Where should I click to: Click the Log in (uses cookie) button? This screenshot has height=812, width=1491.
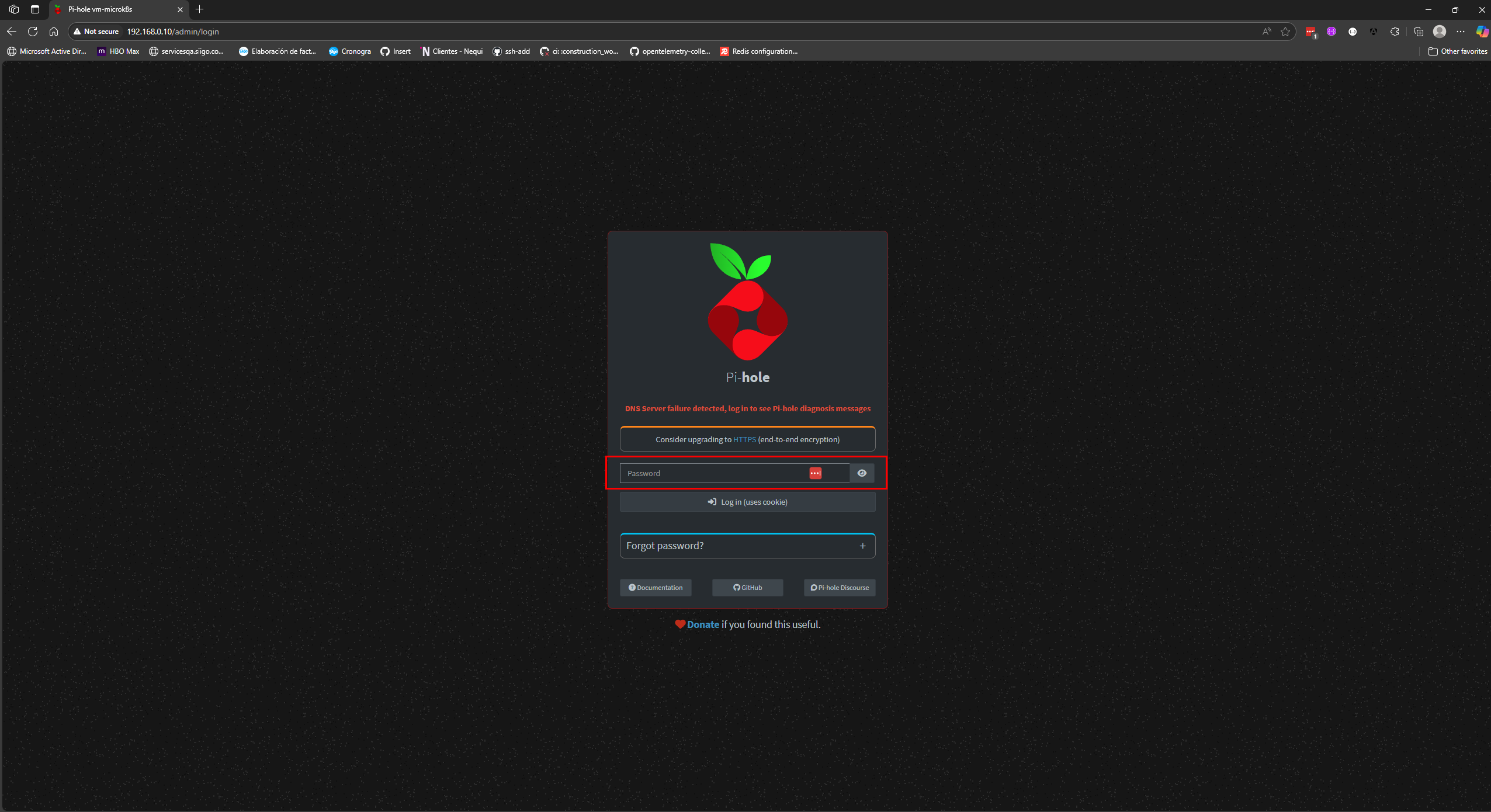[747, 502]
